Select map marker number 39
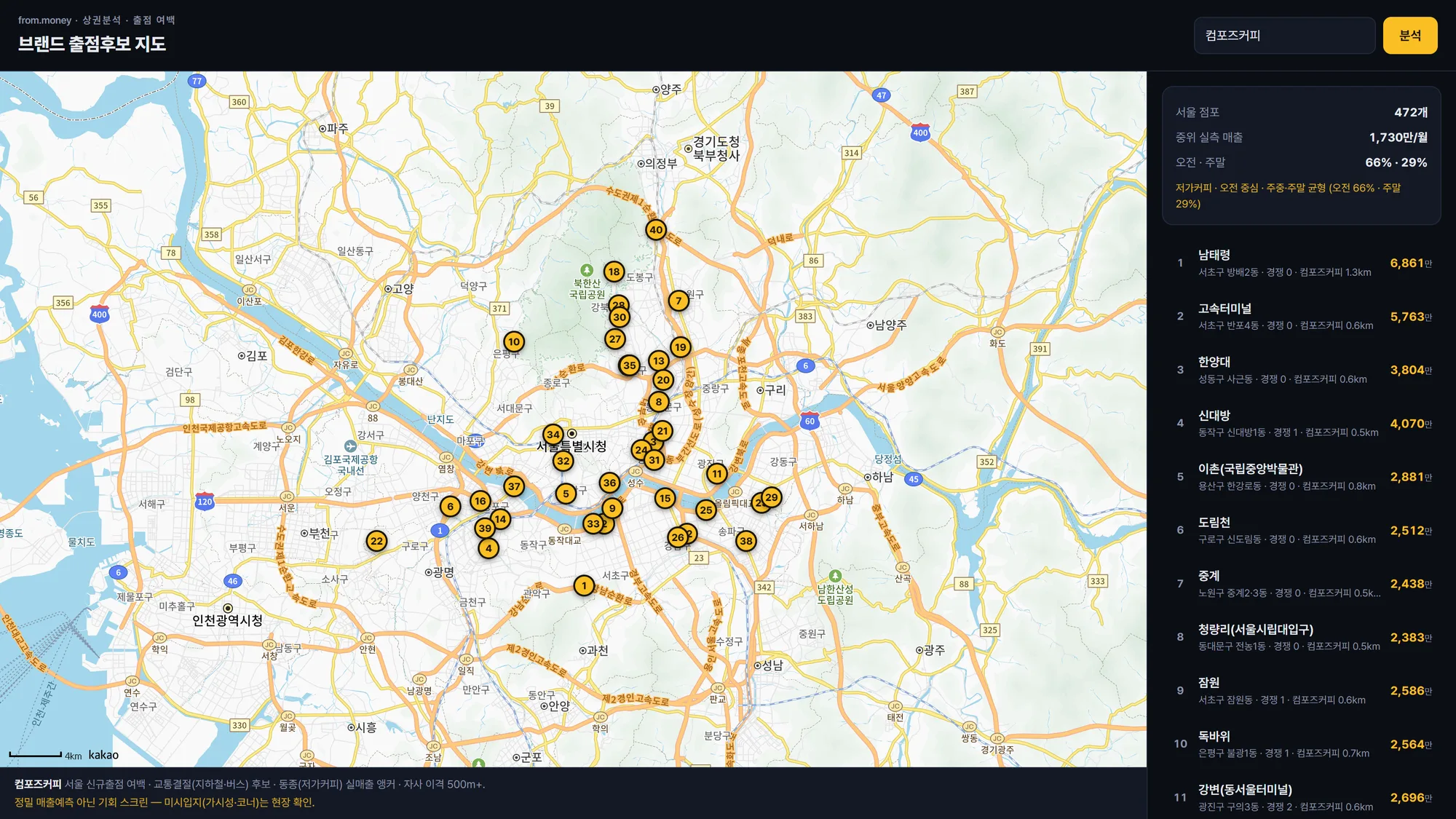 point(485,529)
